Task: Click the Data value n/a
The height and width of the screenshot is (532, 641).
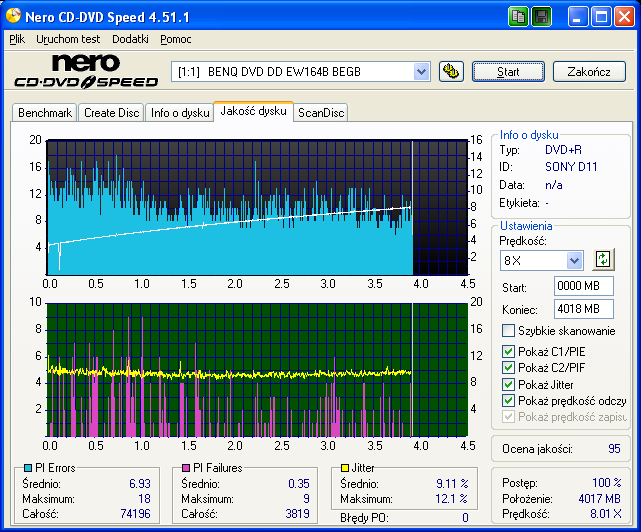Action: click(x=554, y=185)
